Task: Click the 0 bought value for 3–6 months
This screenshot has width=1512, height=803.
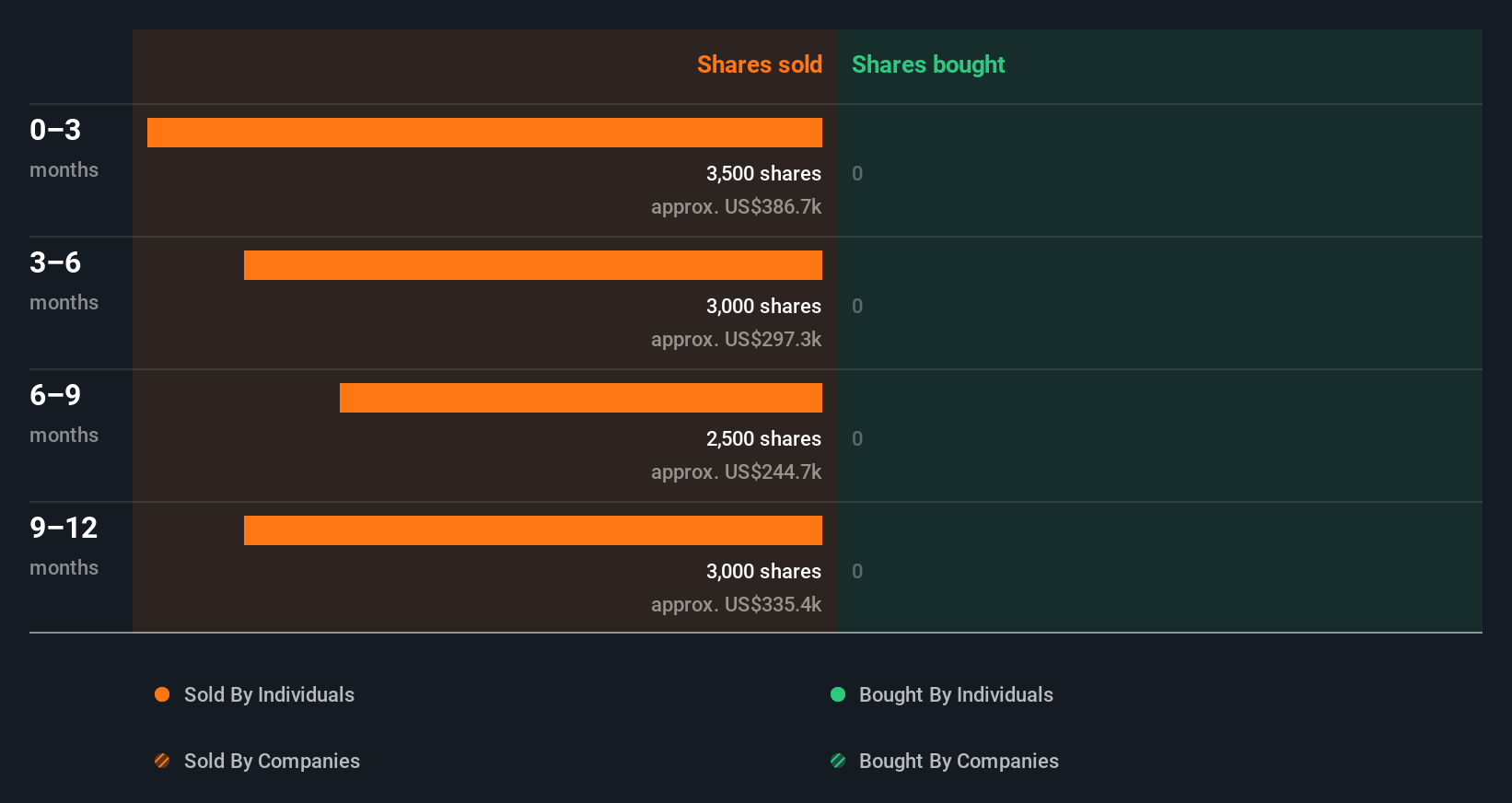Action: pos(857,306)
